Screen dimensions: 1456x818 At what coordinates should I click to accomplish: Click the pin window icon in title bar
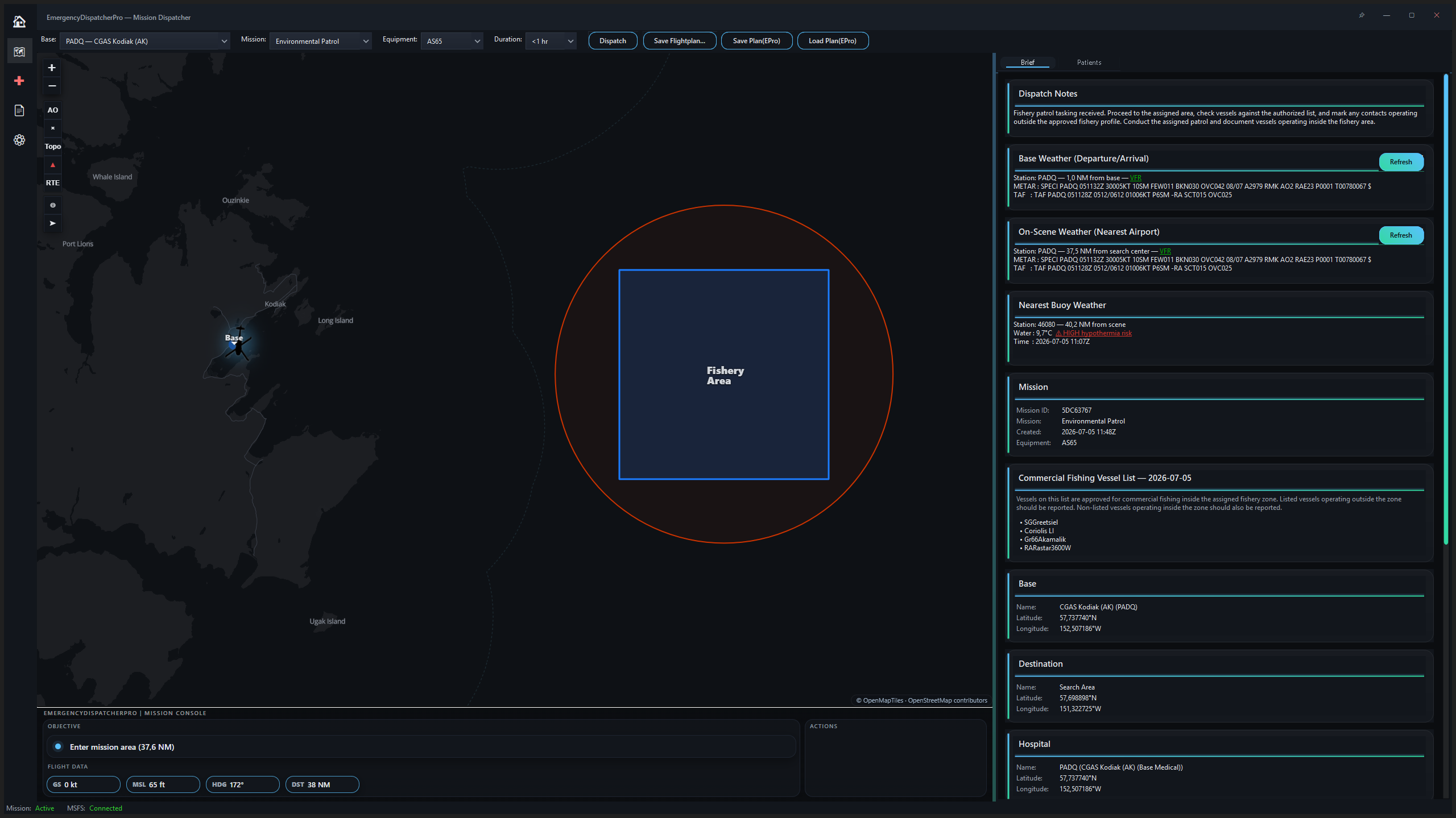point(1362,15)
